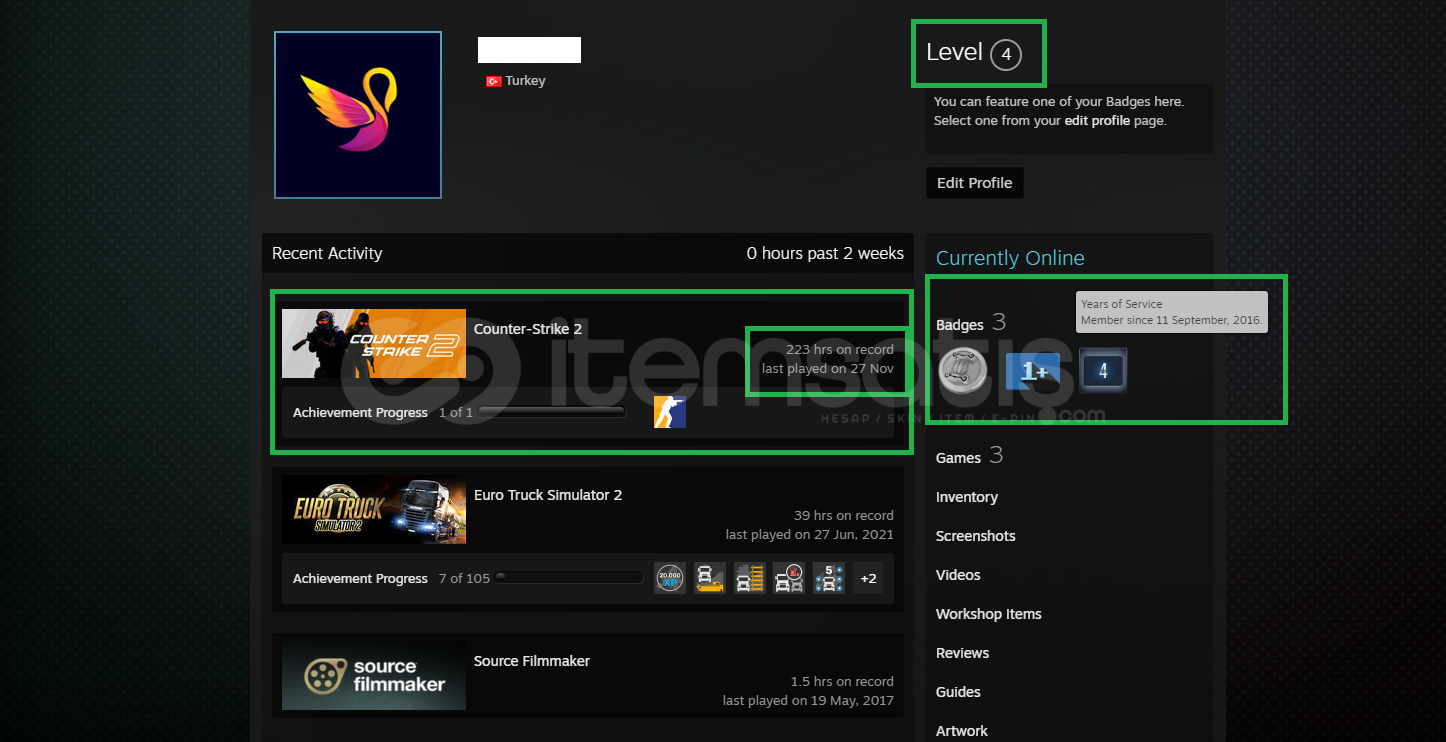Click the '1.5 hrs on record' text
The height and width of the screenshot is (742, 1446).
842,682
